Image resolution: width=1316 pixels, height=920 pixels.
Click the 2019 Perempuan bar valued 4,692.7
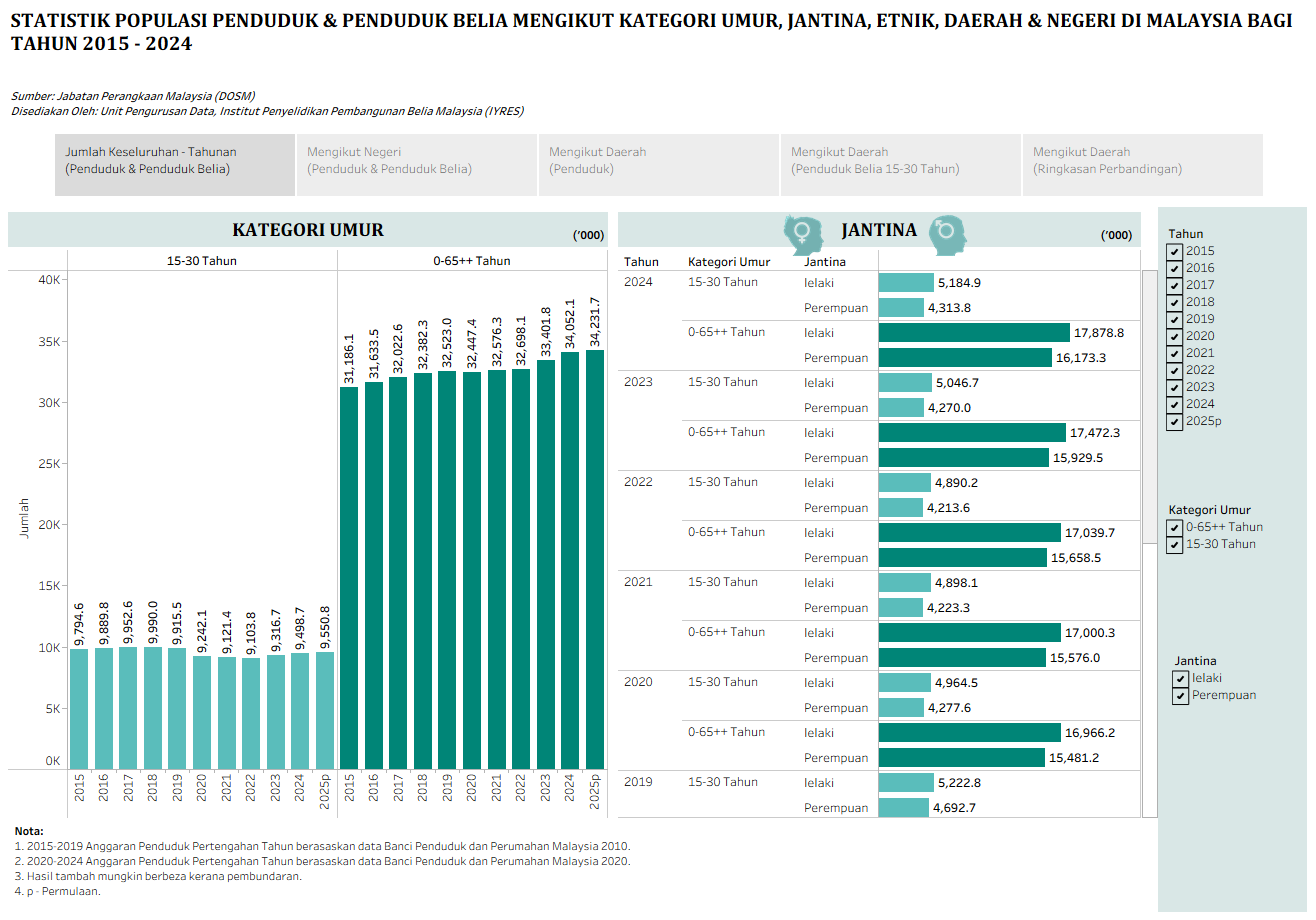pos(904,807)
